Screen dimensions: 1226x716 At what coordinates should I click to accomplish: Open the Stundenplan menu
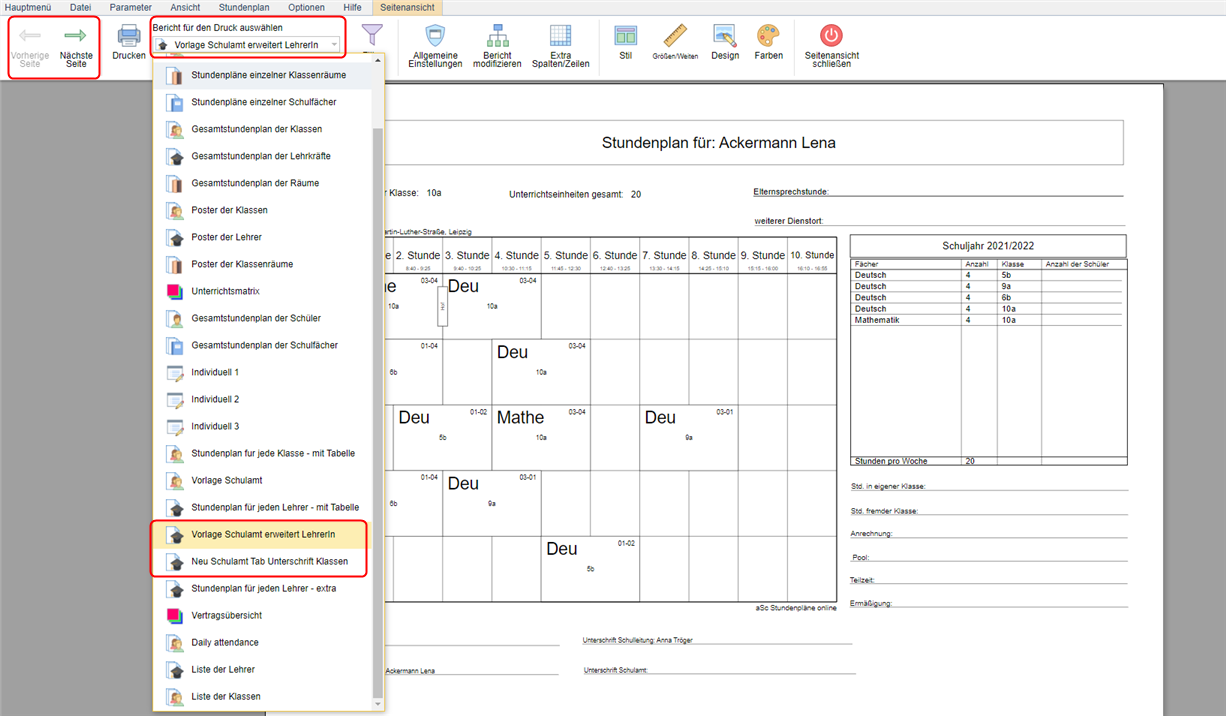(244, 7)
